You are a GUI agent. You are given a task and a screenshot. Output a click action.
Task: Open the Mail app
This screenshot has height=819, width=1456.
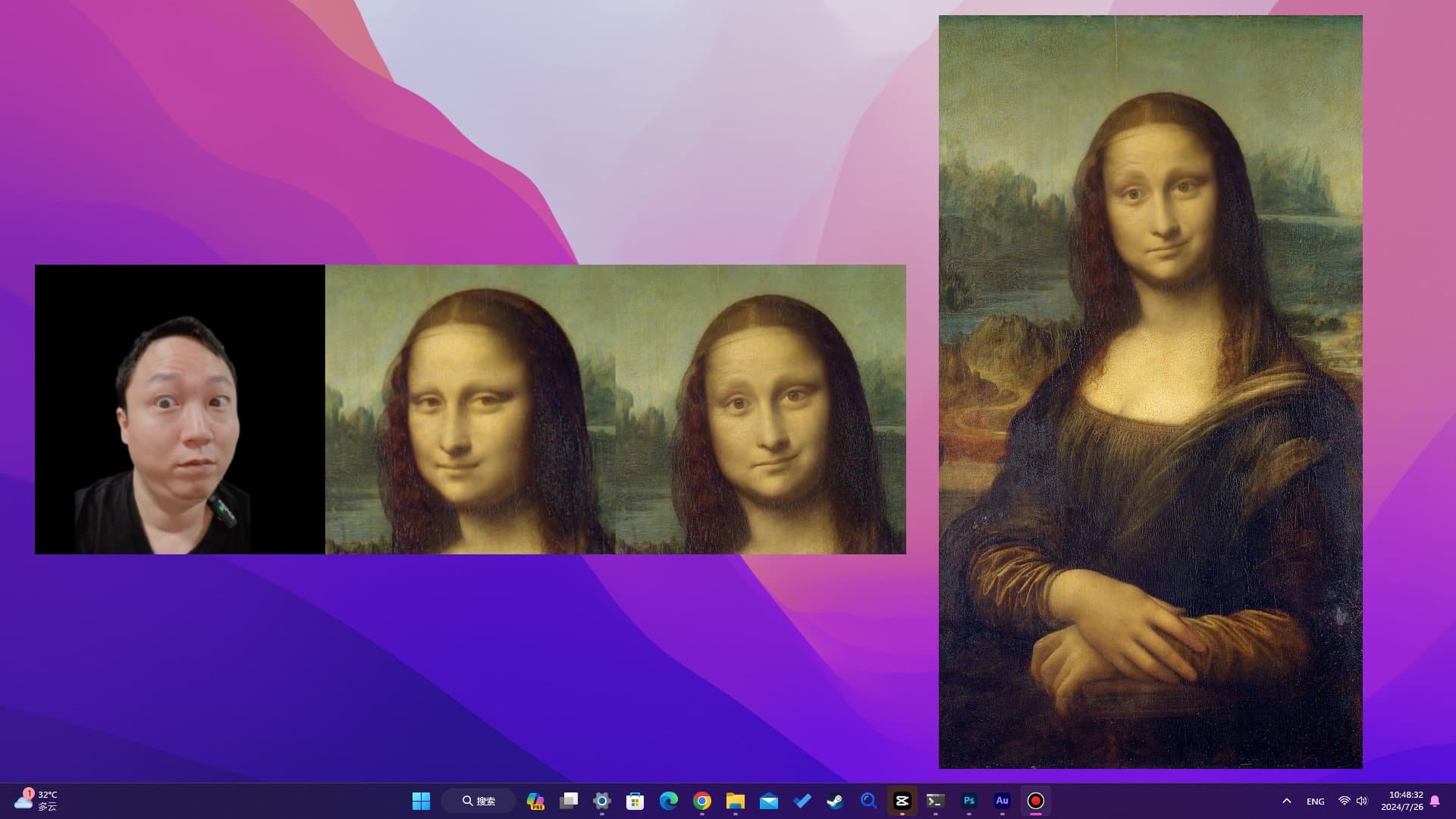[x=769, y=801]
